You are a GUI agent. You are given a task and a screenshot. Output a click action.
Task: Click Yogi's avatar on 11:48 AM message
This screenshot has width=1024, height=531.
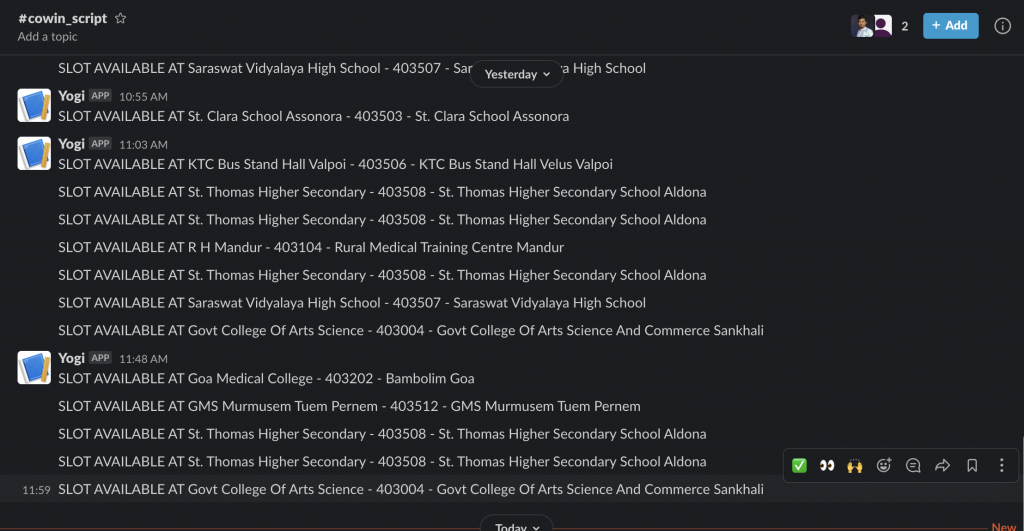coord(34,368)
